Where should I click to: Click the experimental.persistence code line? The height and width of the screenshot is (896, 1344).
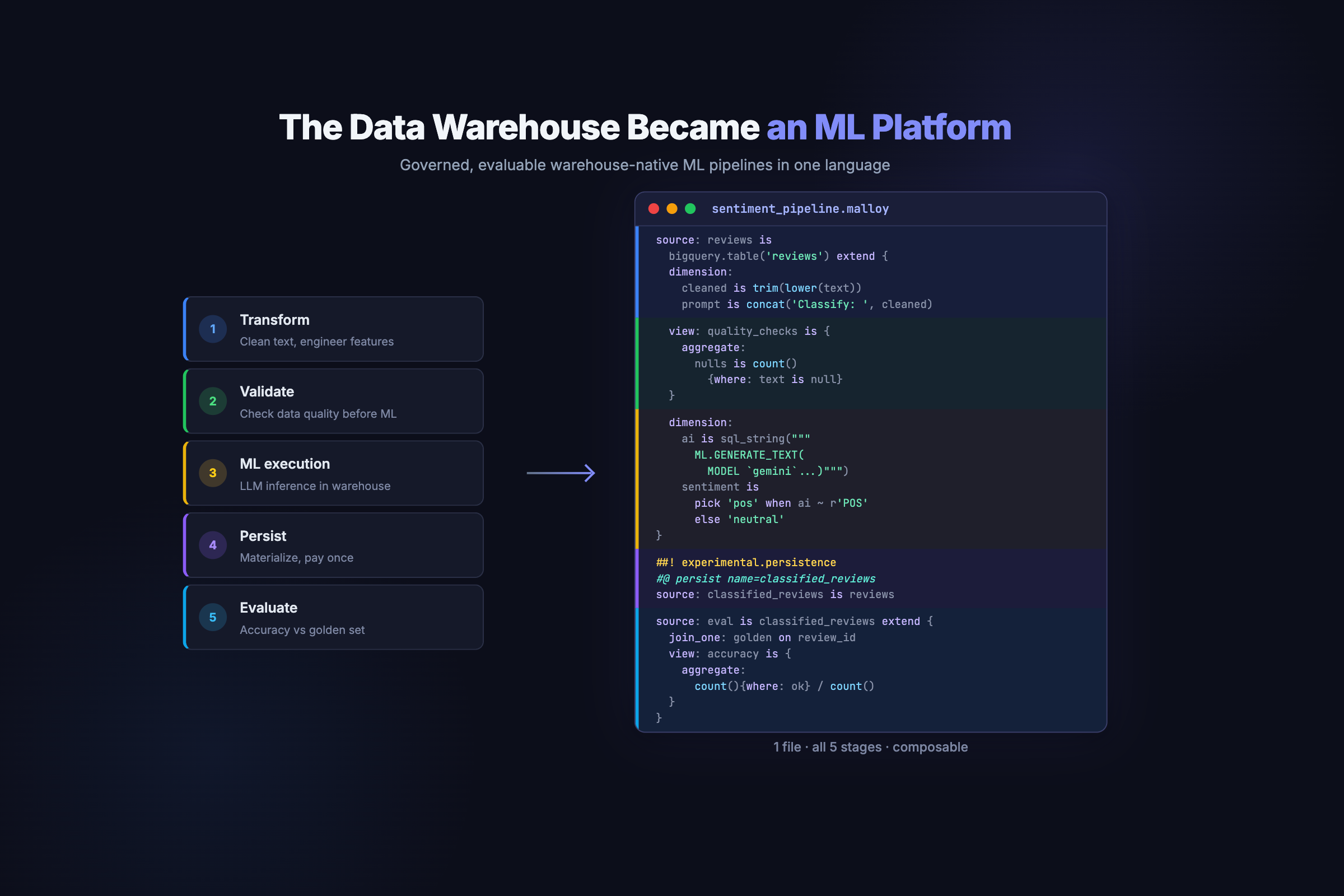pos(746,563)
